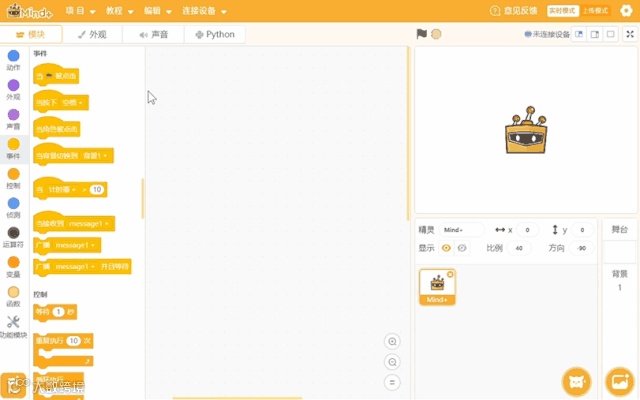Select 事件 events category
The width and height of the screenshot is (640, 400).
point(13,149)
